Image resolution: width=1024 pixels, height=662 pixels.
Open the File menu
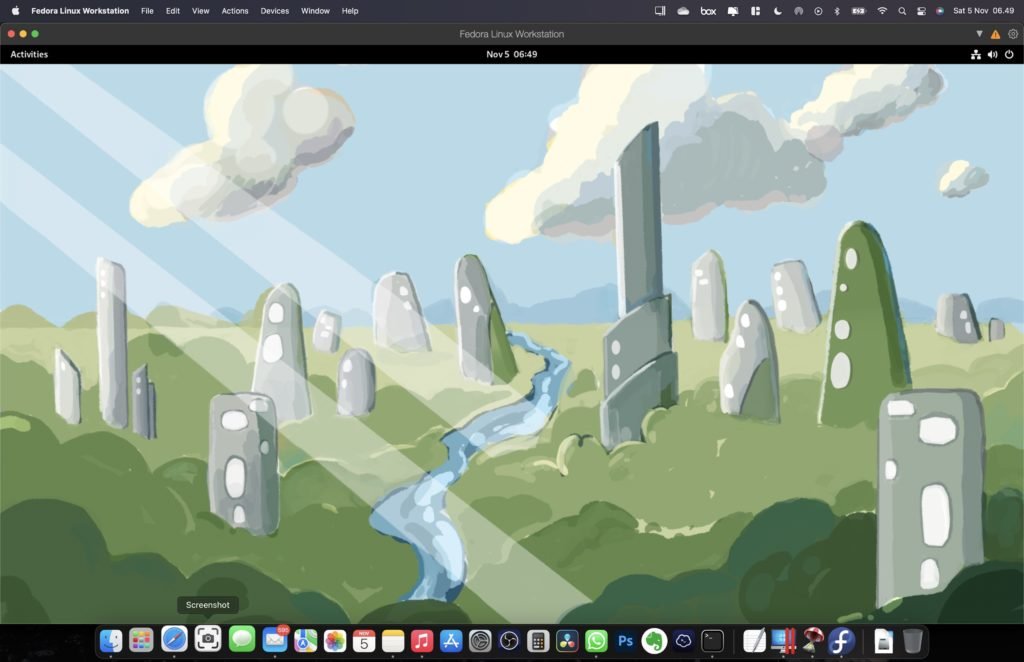tap(148, 11)
